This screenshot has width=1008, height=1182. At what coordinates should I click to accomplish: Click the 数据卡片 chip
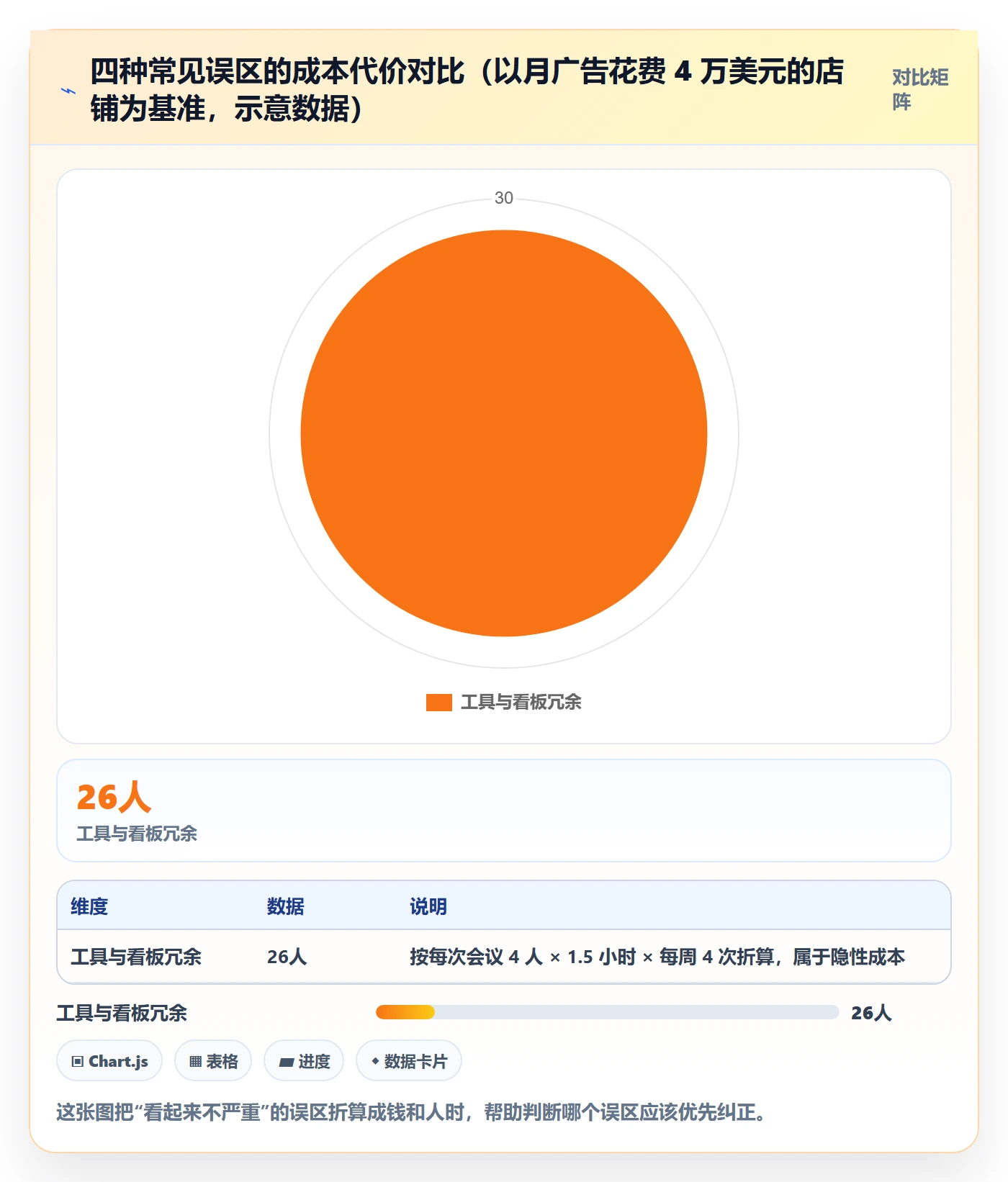click(409, 1061)
